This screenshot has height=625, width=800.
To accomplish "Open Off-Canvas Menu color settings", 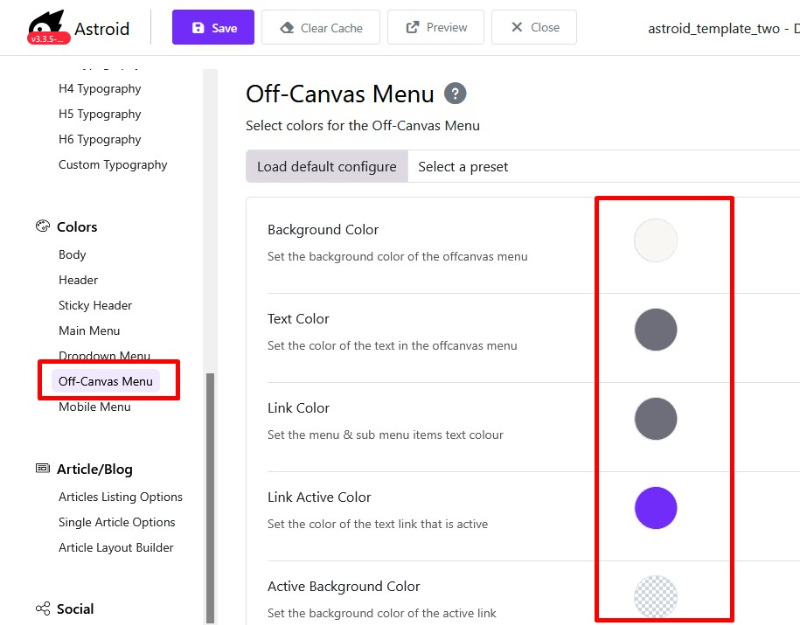I will (106, 381).
